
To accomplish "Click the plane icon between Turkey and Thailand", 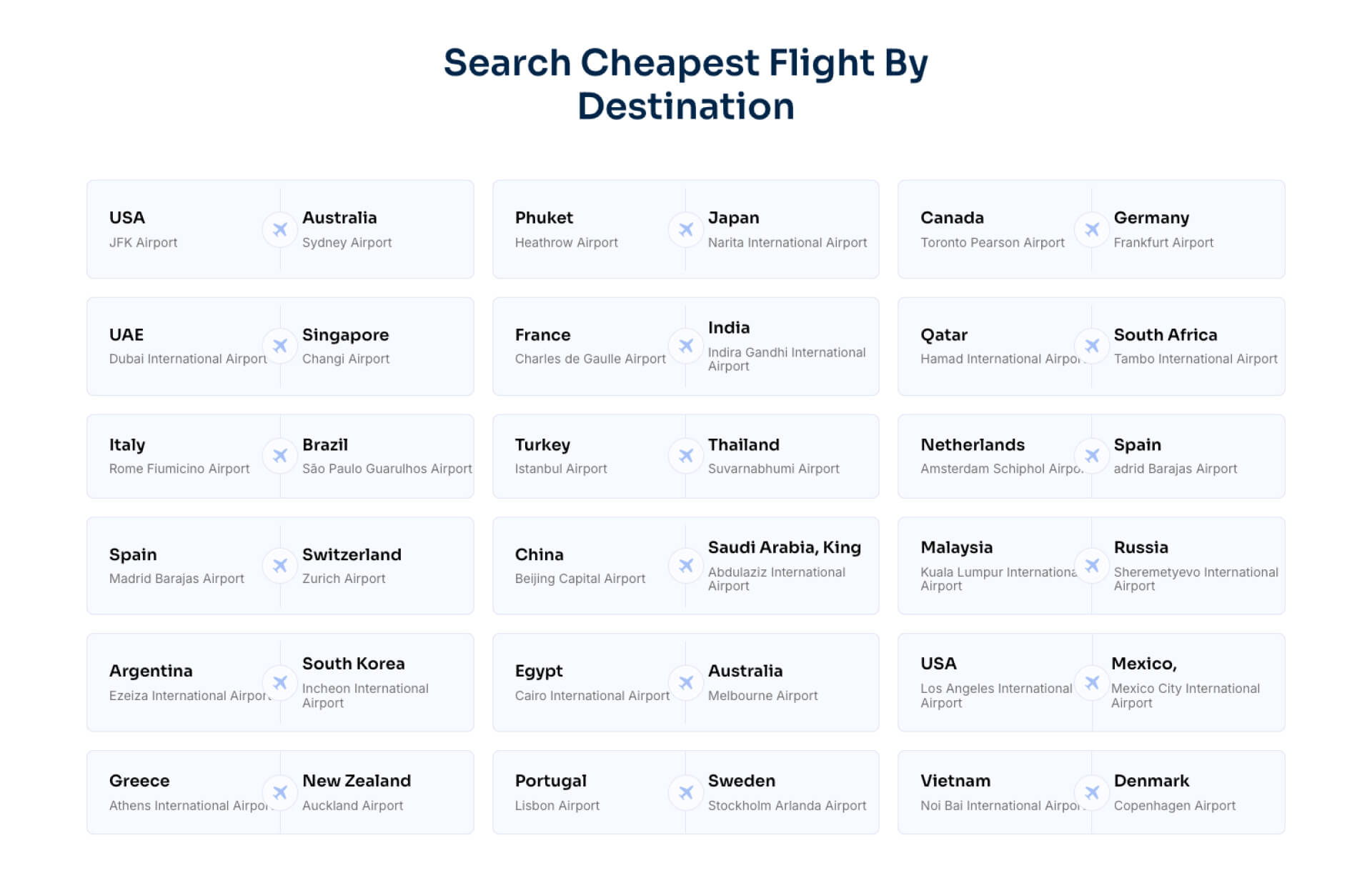I will click(685, 456).
